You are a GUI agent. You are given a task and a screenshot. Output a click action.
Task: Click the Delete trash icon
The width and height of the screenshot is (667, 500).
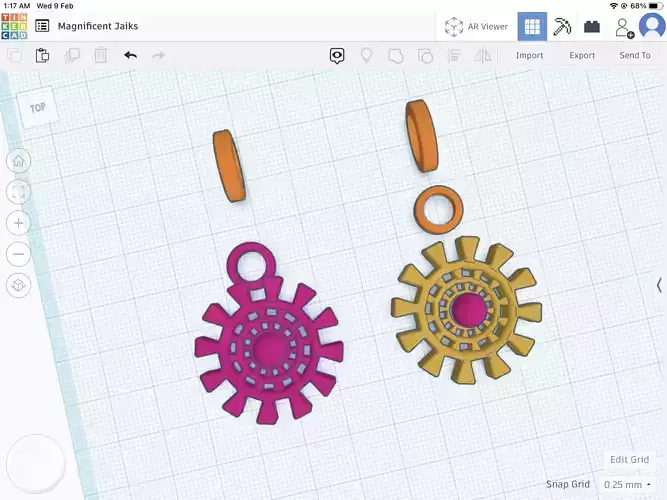coord(100,55)
